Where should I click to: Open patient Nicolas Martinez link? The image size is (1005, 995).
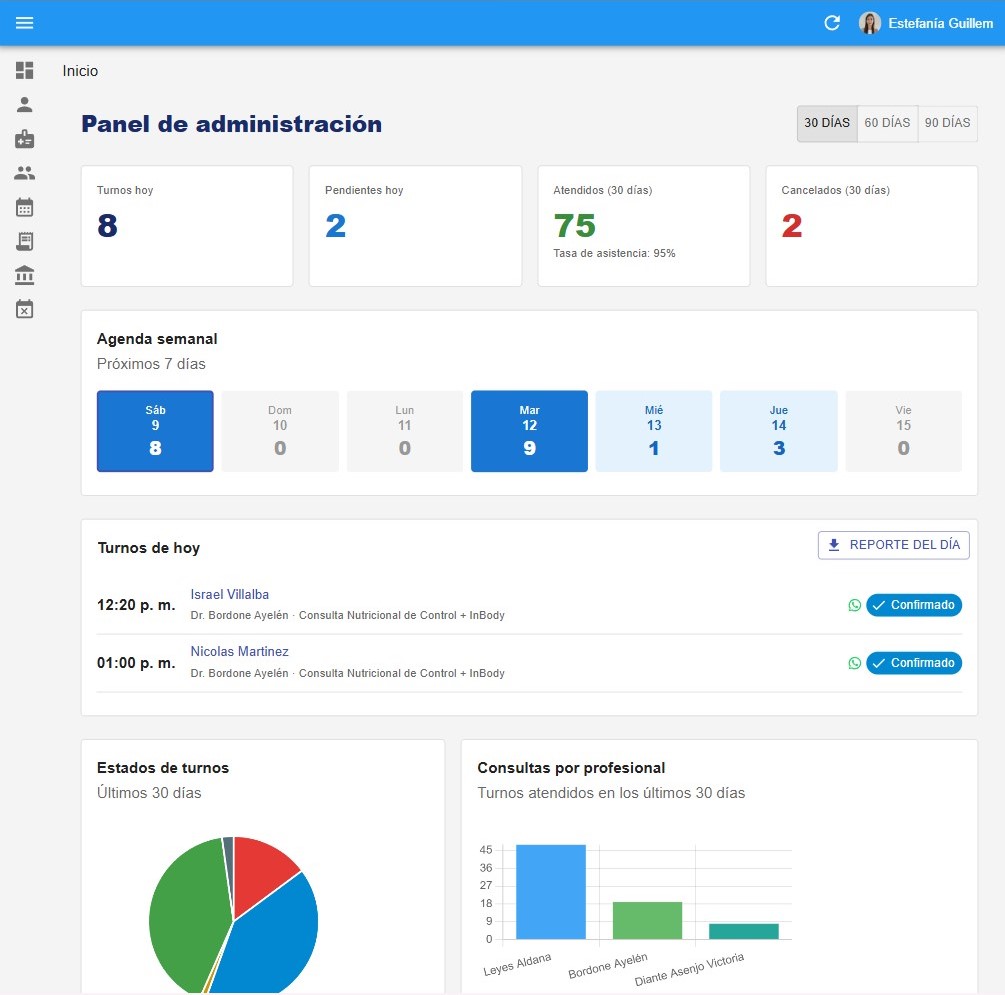click(x=240, y=651)
